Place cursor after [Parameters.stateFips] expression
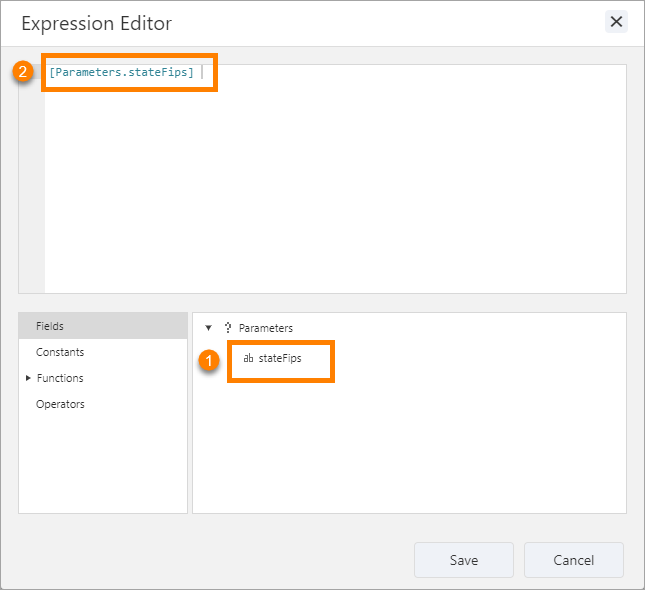This screenshot has width=645, height=590. [x=201, y=73]
